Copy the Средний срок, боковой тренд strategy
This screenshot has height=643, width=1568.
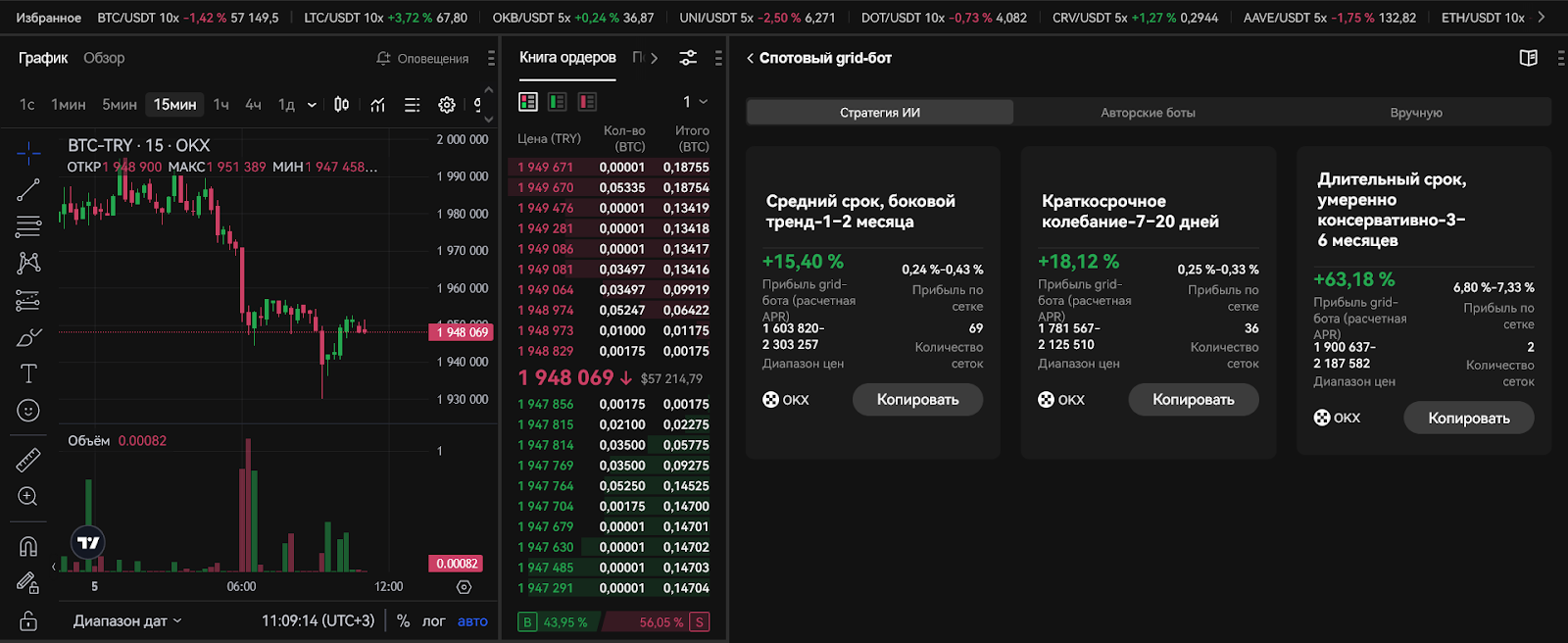click(x=917, y=399)
